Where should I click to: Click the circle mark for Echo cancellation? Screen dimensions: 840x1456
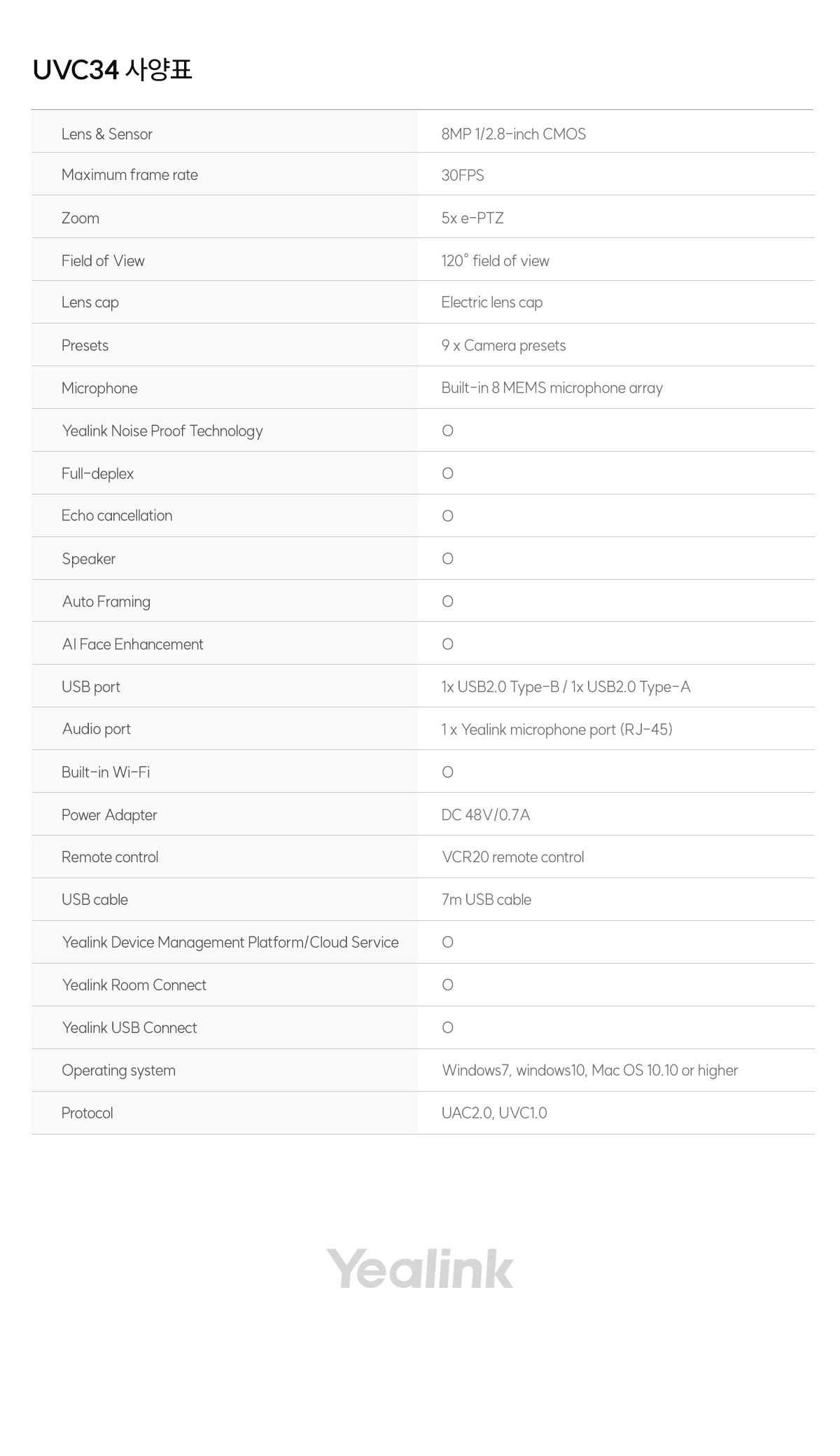[448, 516]
